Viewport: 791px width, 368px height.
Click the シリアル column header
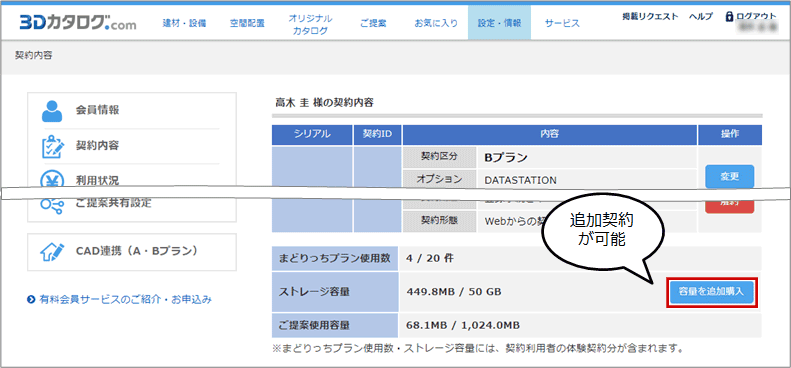pyautogui.click(x=312, y=135)
